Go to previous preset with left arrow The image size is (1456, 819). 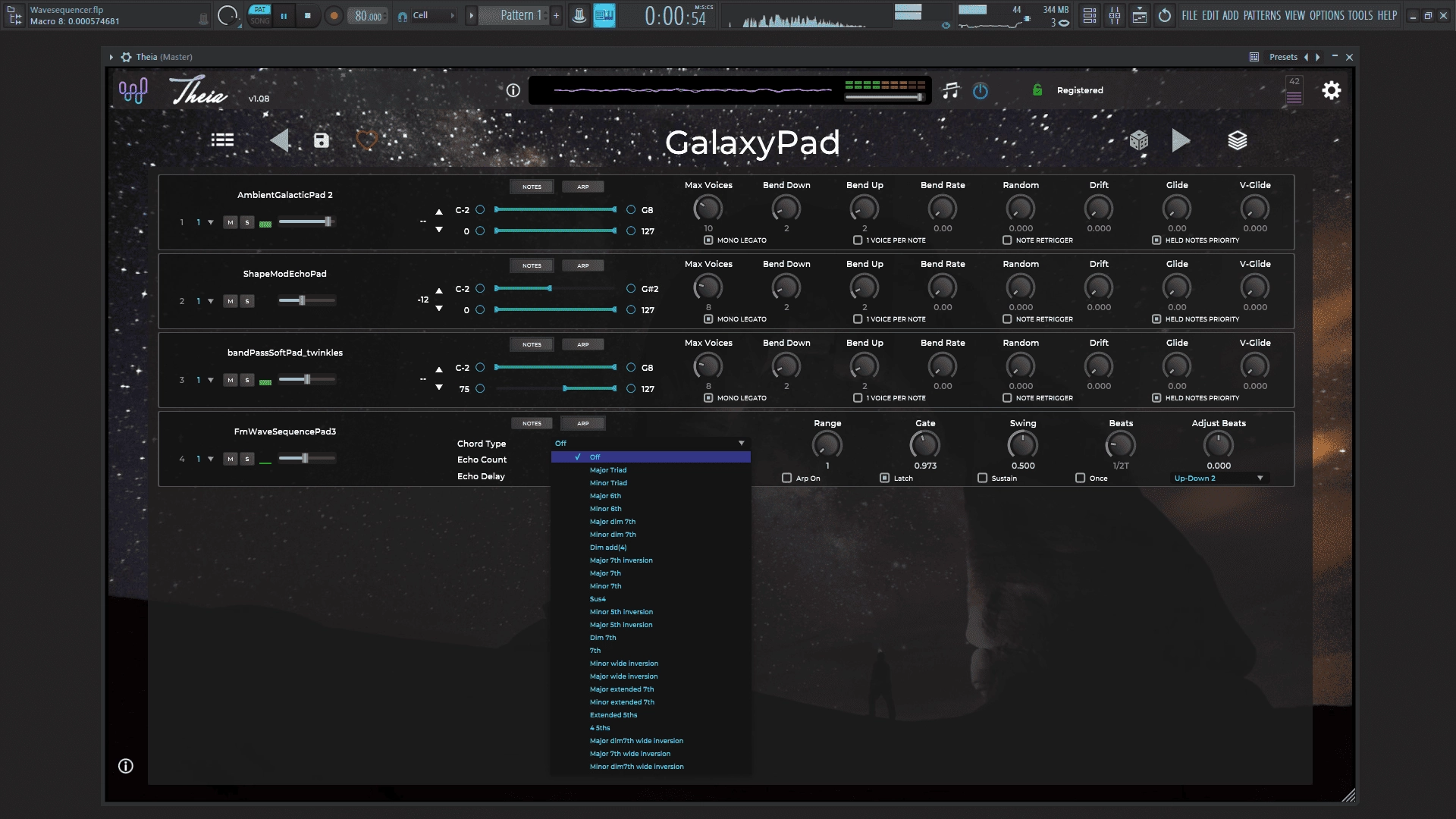pyautogui.click(x=279, y=140)
